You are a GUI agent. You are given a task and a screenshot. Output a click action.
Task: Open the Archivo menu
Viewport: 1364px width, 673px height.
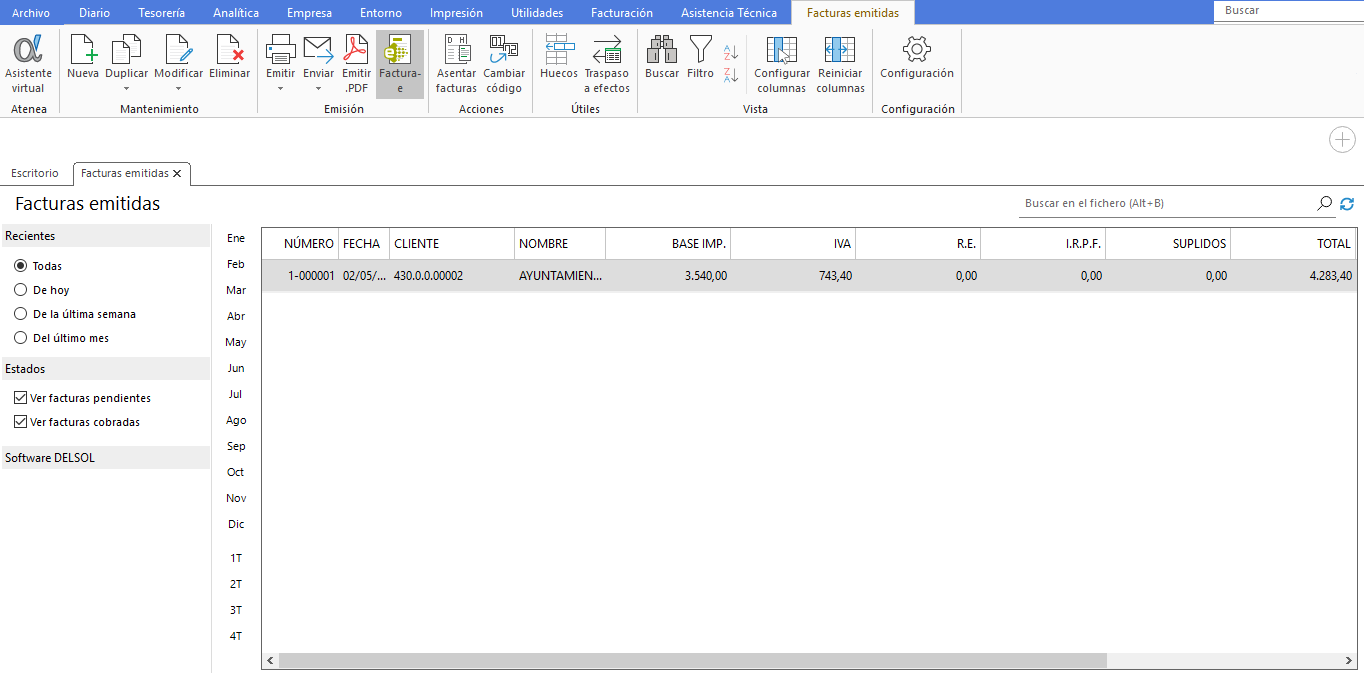pos(30,13)
